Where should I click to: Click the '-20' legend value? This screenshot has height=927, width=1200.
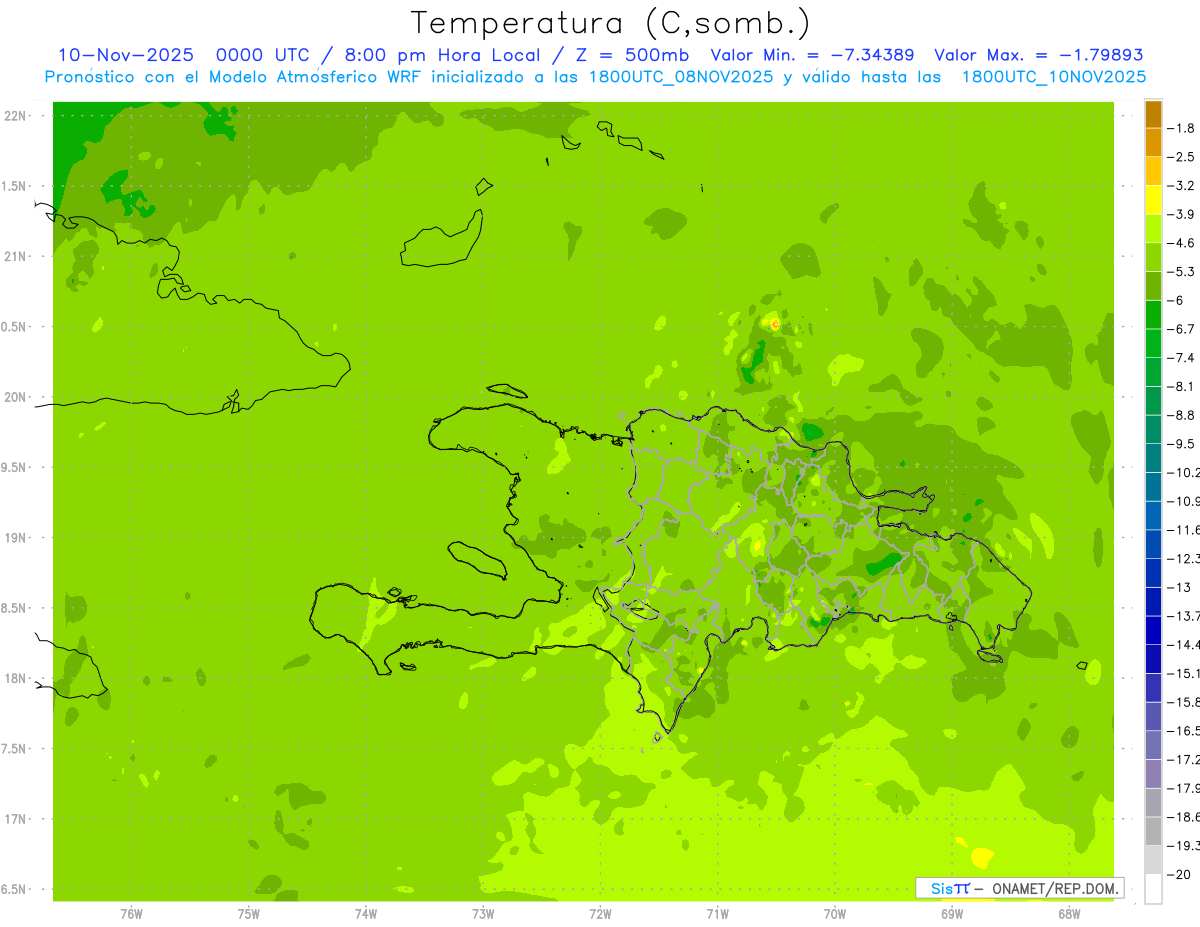pyautogui.click(x=1179, y=875)
